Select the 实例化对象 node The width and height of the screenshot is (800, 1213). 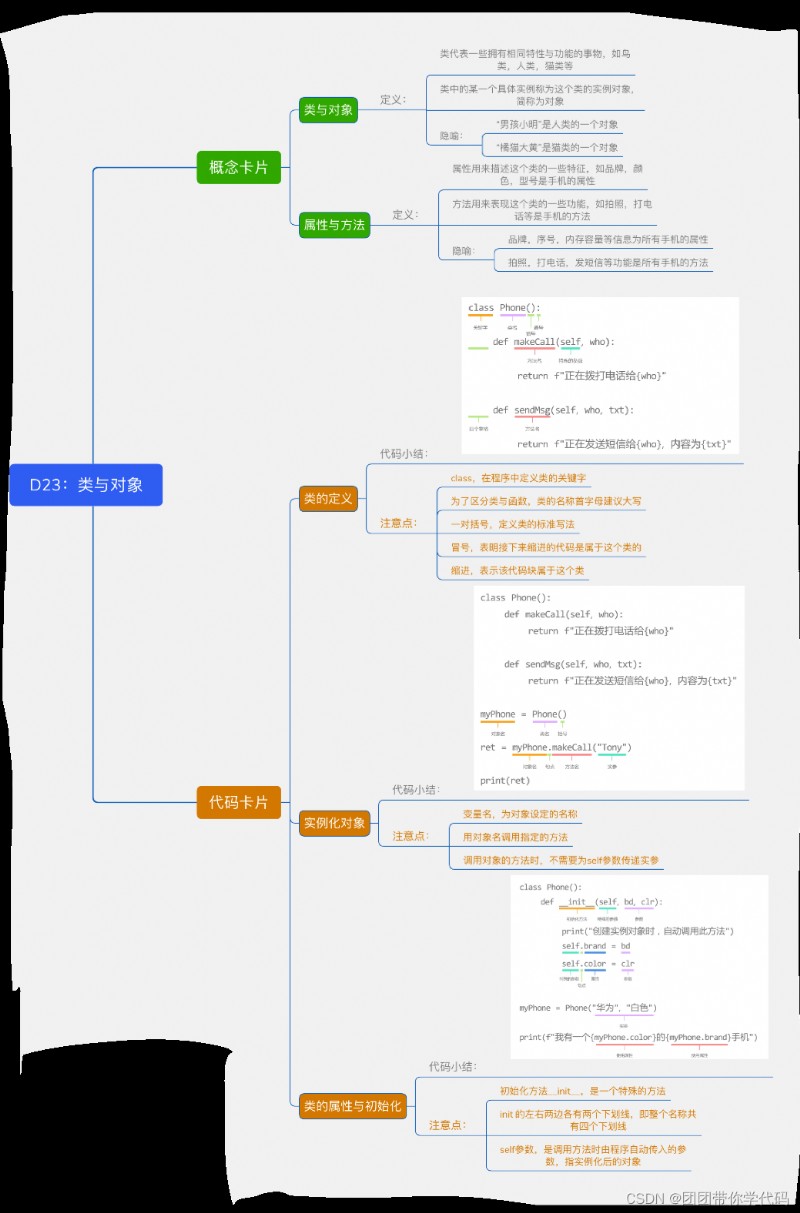[335, 823]
